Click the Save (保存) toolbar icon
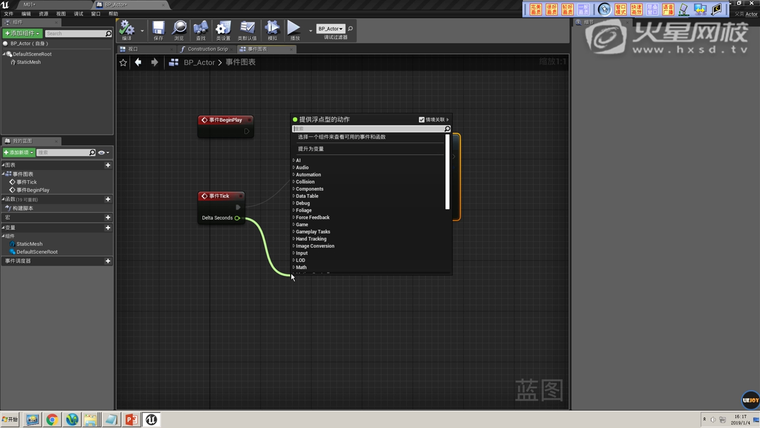The width and height of the screenshot is (760, 428). [158, 28]
